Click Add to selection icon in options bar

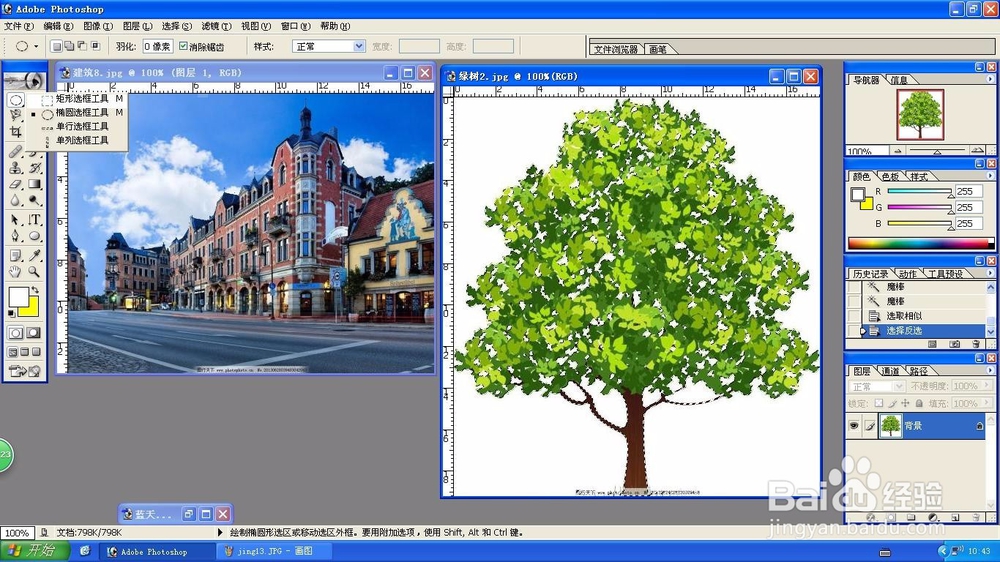point(69,46)
